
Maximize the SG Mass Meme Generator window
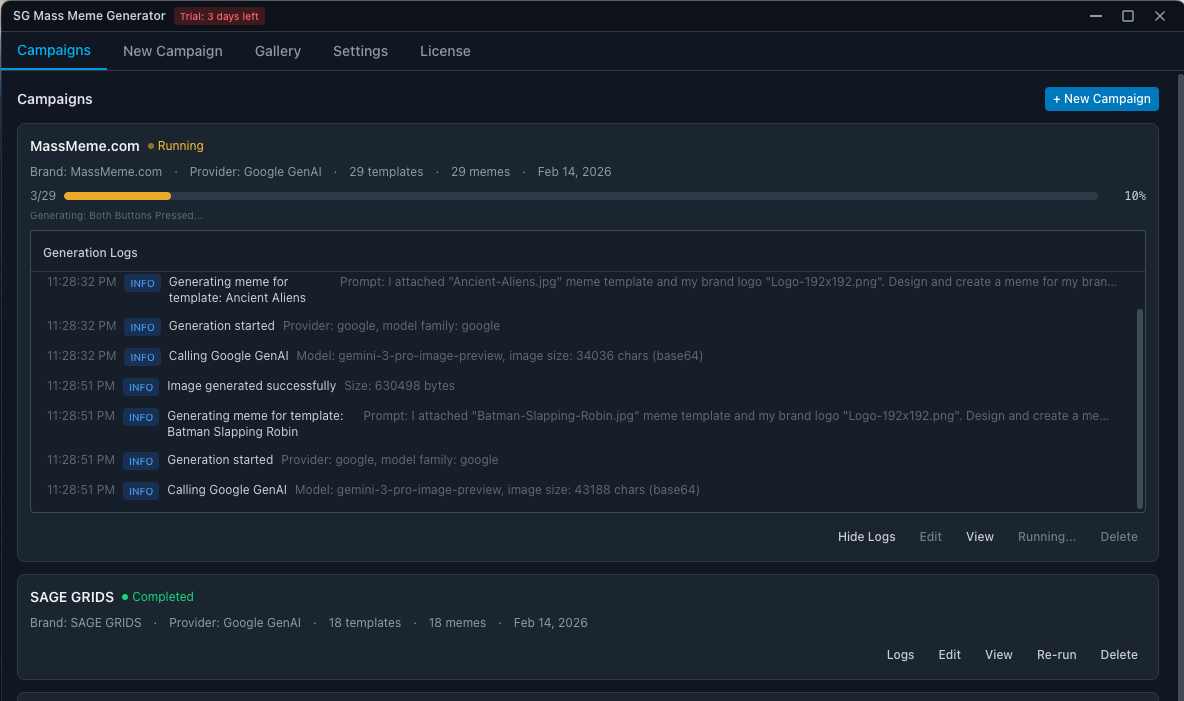click(1127, 16)
